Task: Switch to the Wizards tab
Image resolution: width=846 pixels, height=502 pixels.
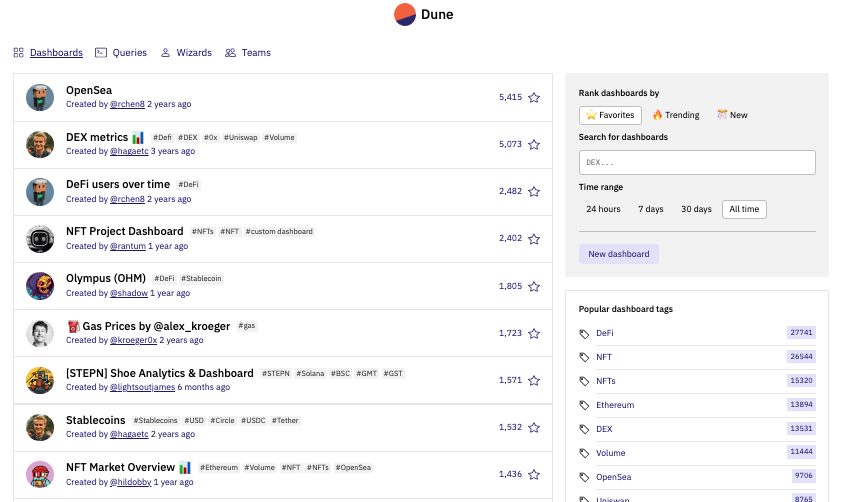Action: pos(194,52)
